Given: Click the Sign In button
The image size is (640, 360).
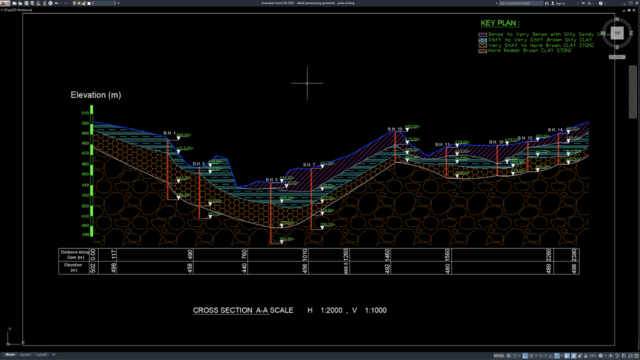Looking at the screenshot, I should (x=559, y=3).
